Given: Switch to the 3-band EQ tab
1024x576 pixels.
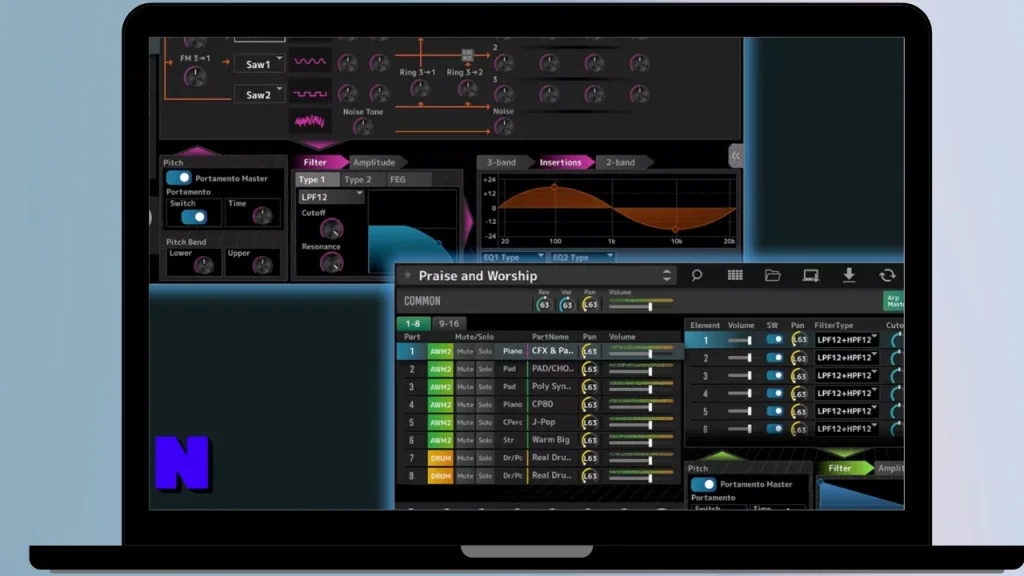Looking at the screenshot, I should 501,163.
